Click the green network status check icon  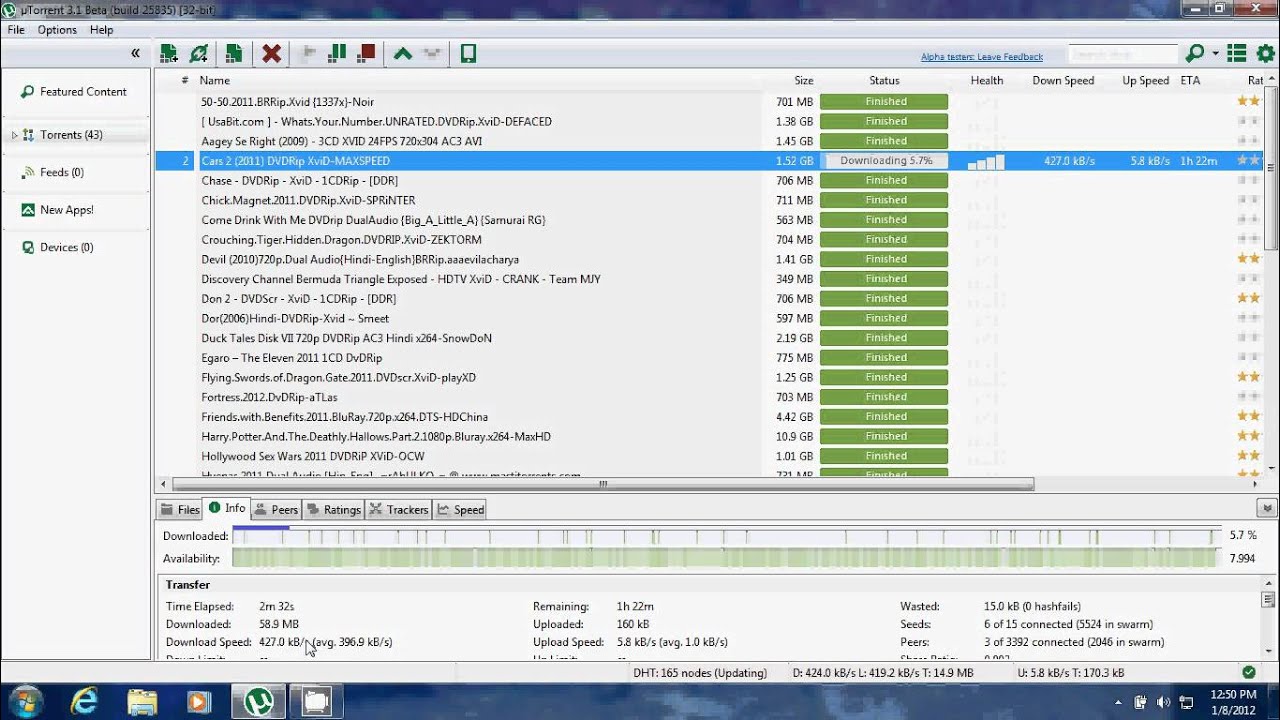point(1248,673)
